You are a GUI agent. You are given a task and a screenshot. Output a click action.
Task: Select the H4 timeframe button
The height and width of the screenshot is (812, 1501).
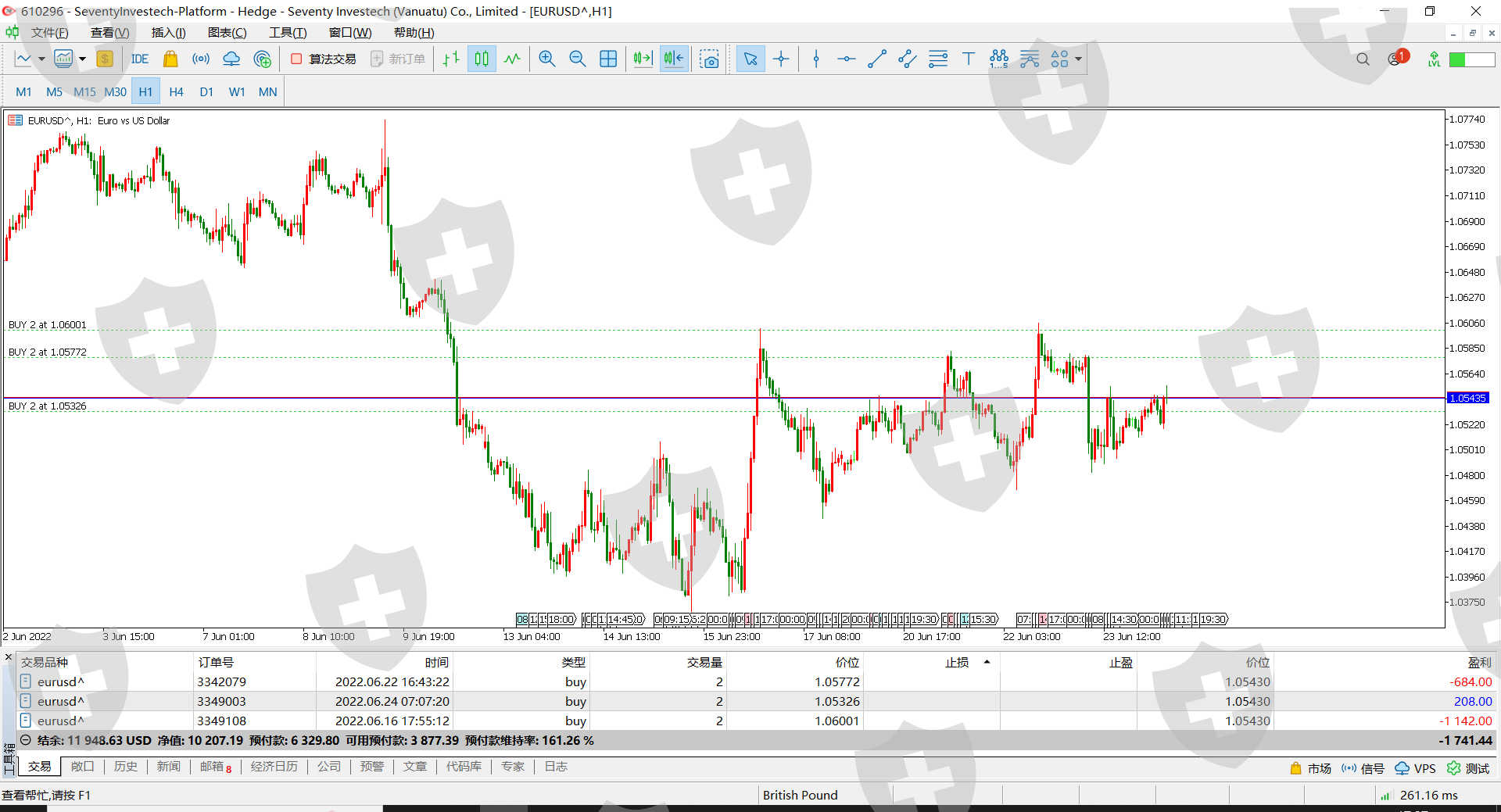click(176, 92)
